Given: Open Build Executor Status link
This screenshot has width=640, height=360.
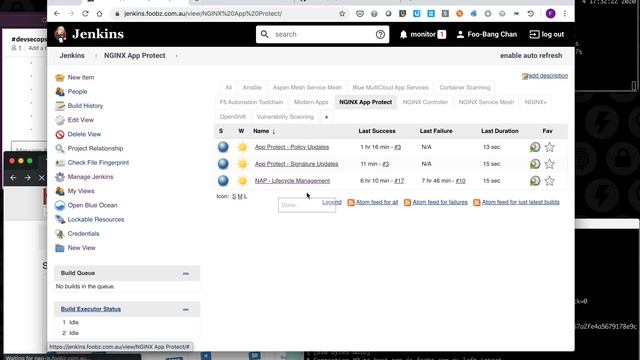Looking at the screenshot, I should 91,309.
